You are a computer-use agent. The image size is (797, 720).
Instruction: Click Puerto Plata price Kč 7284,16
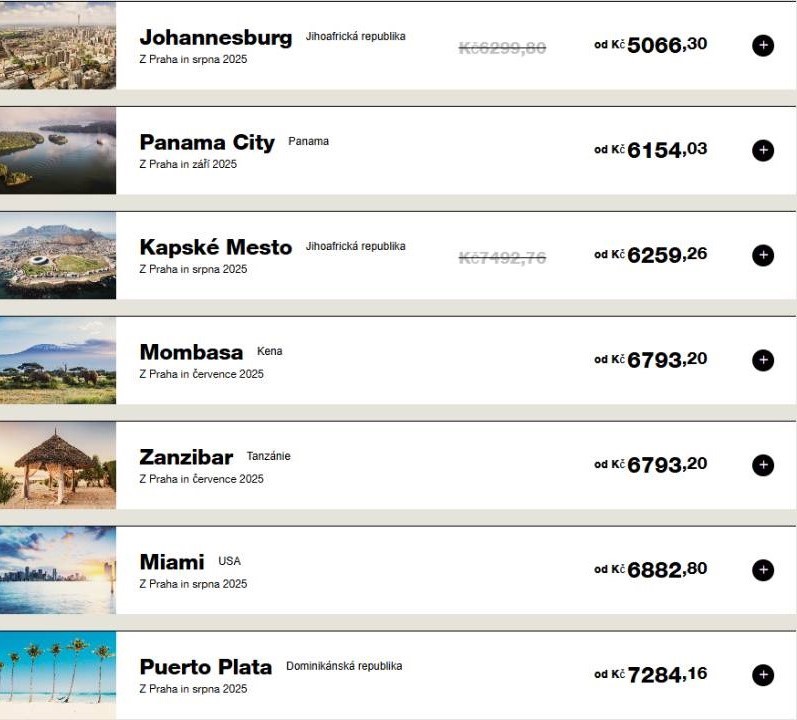click(666, 675)
